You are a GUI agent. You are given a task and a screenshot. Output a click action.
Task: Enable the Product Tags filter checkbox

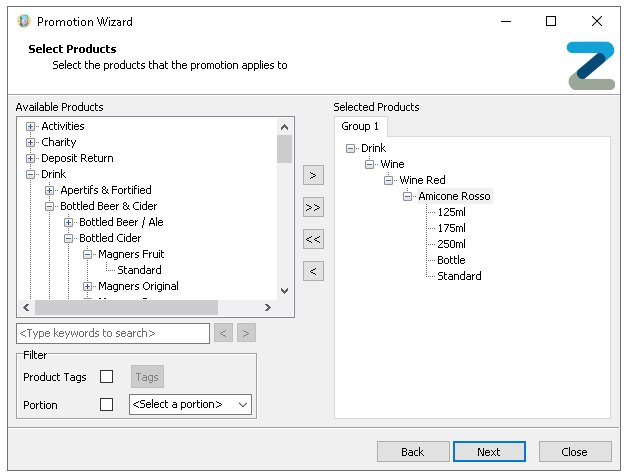[x=106, y=377]
